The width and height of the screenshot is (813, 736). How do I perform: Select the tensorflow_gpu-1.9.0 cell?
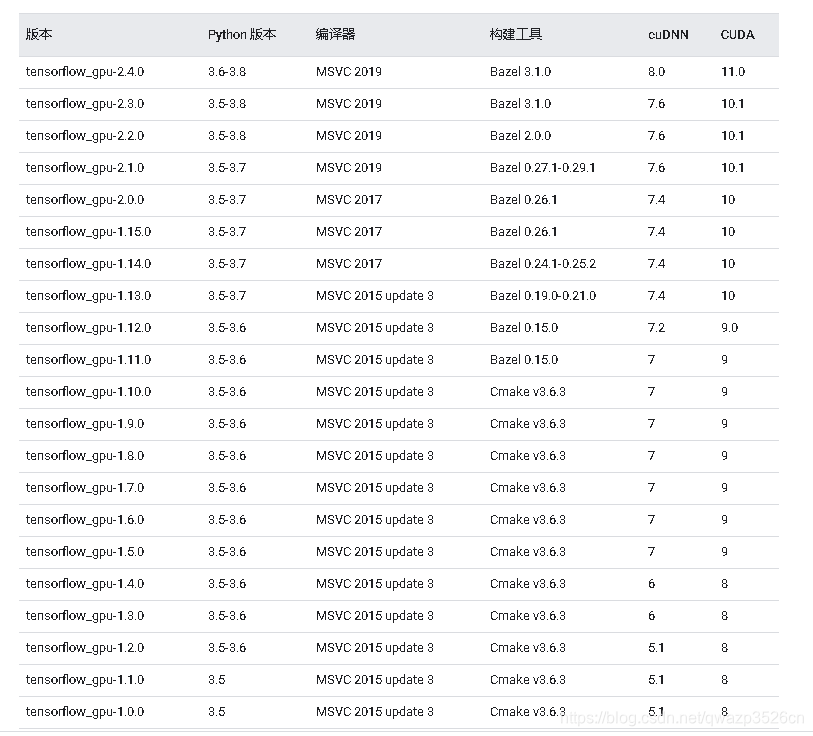(85, 424)
